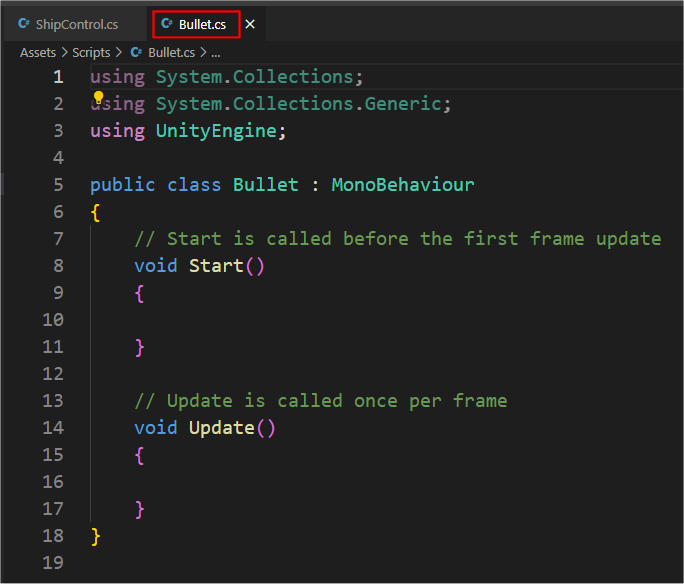Click the void keyword before Update
This screenshot has width=684, height=584.
[x=156, y=428]
